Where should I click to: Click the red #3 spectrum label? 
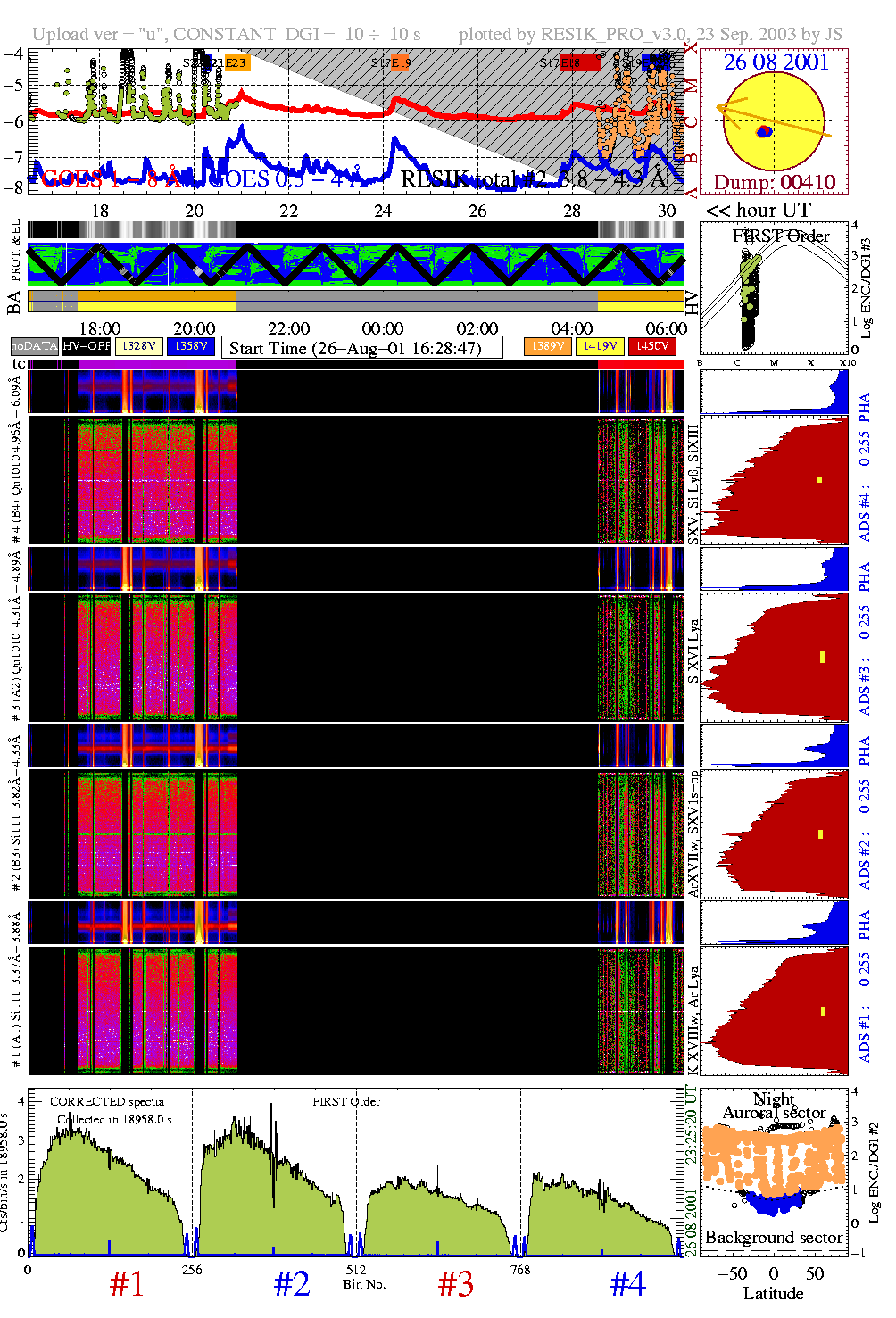[456, 1284]
